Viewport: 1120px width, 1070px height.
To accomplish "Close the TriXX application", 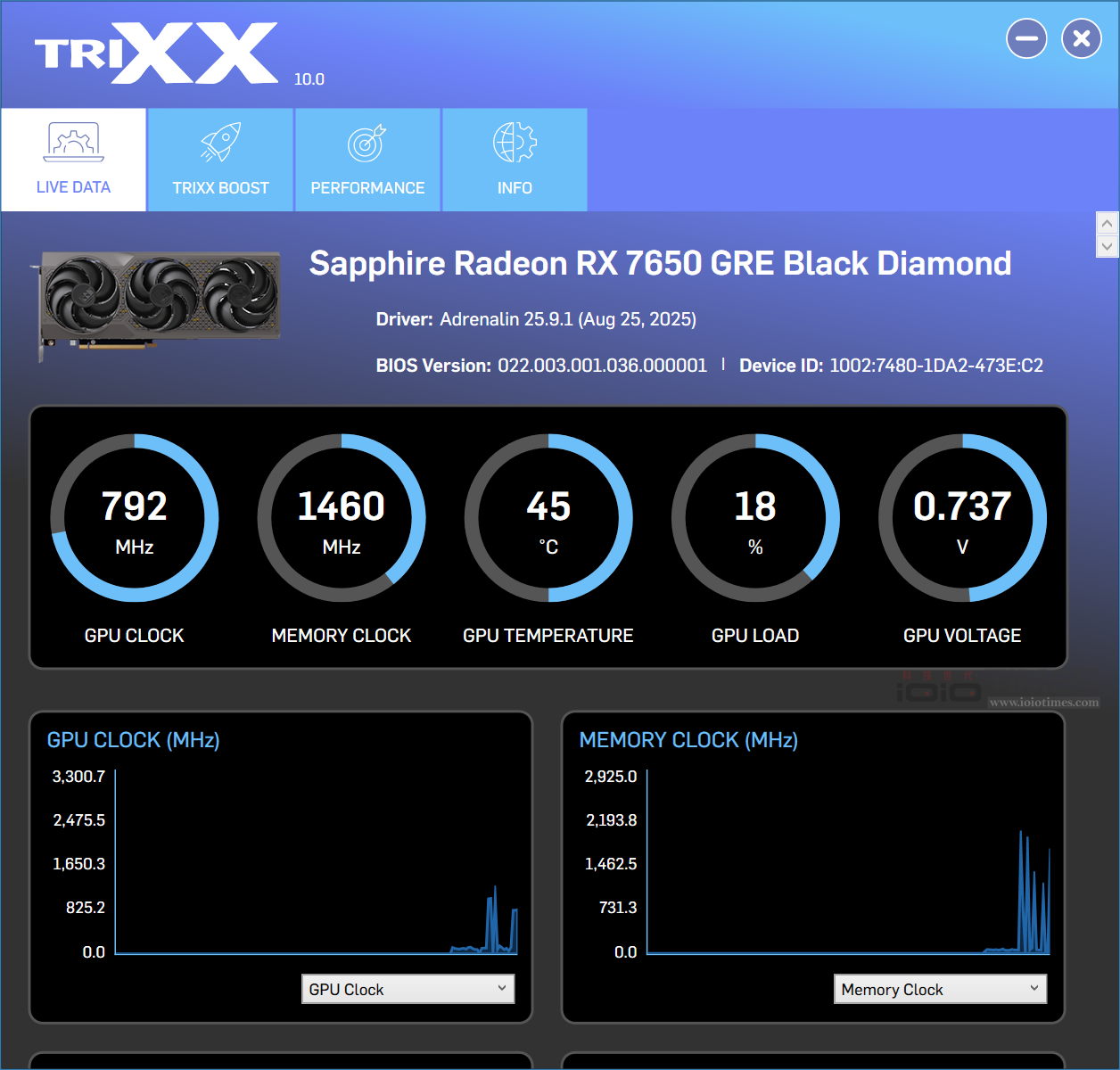I will click(1082, 38).
